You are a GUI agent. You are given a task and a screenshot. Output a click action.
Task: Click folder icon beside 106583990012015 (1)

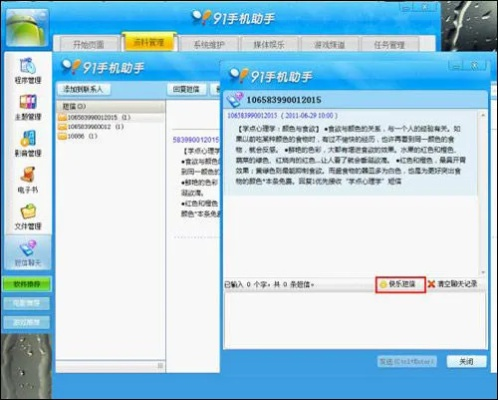coord(62,117)
